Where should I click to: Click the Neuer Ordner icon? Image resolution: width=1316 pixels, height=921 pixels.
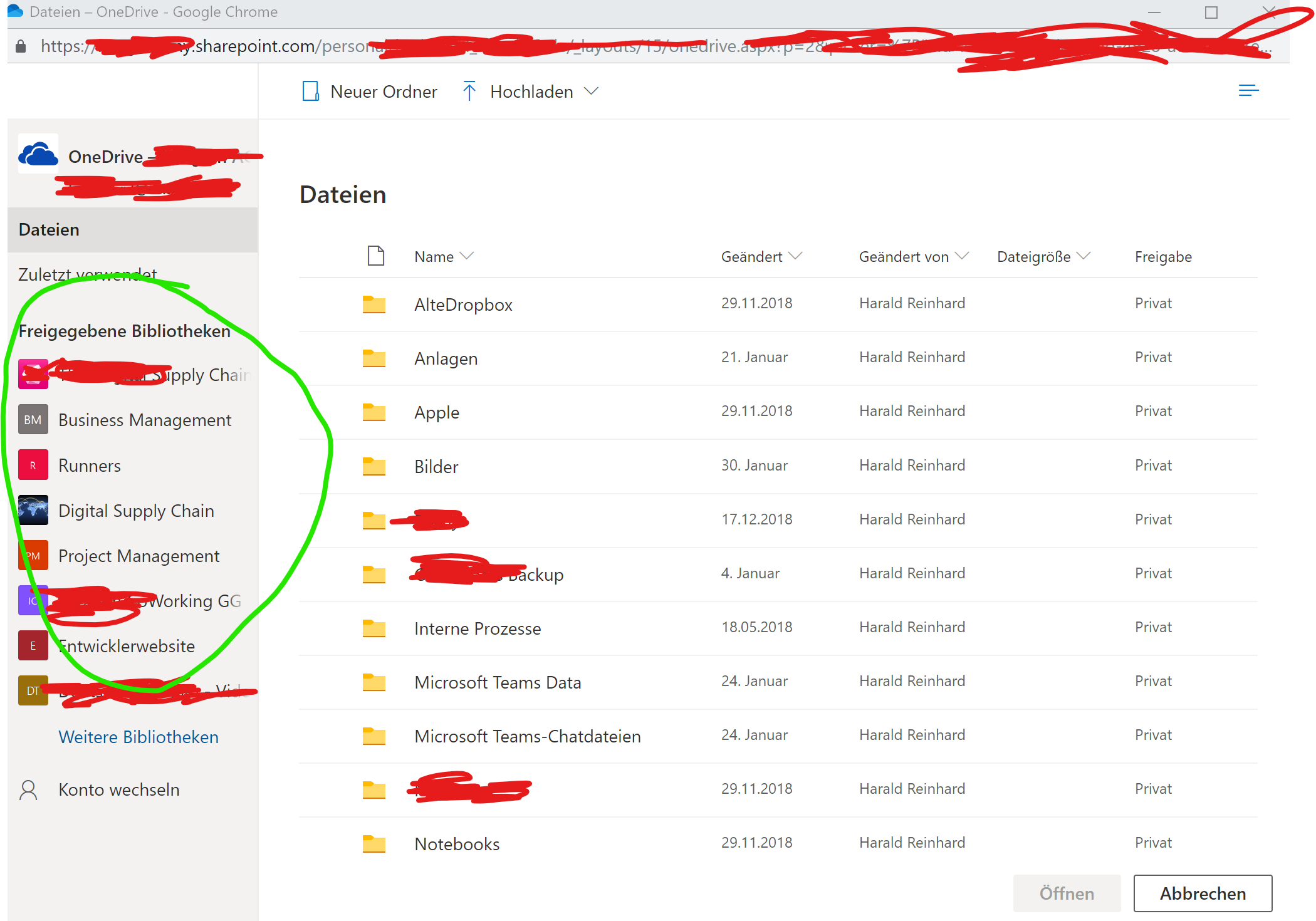coord(311,91)
